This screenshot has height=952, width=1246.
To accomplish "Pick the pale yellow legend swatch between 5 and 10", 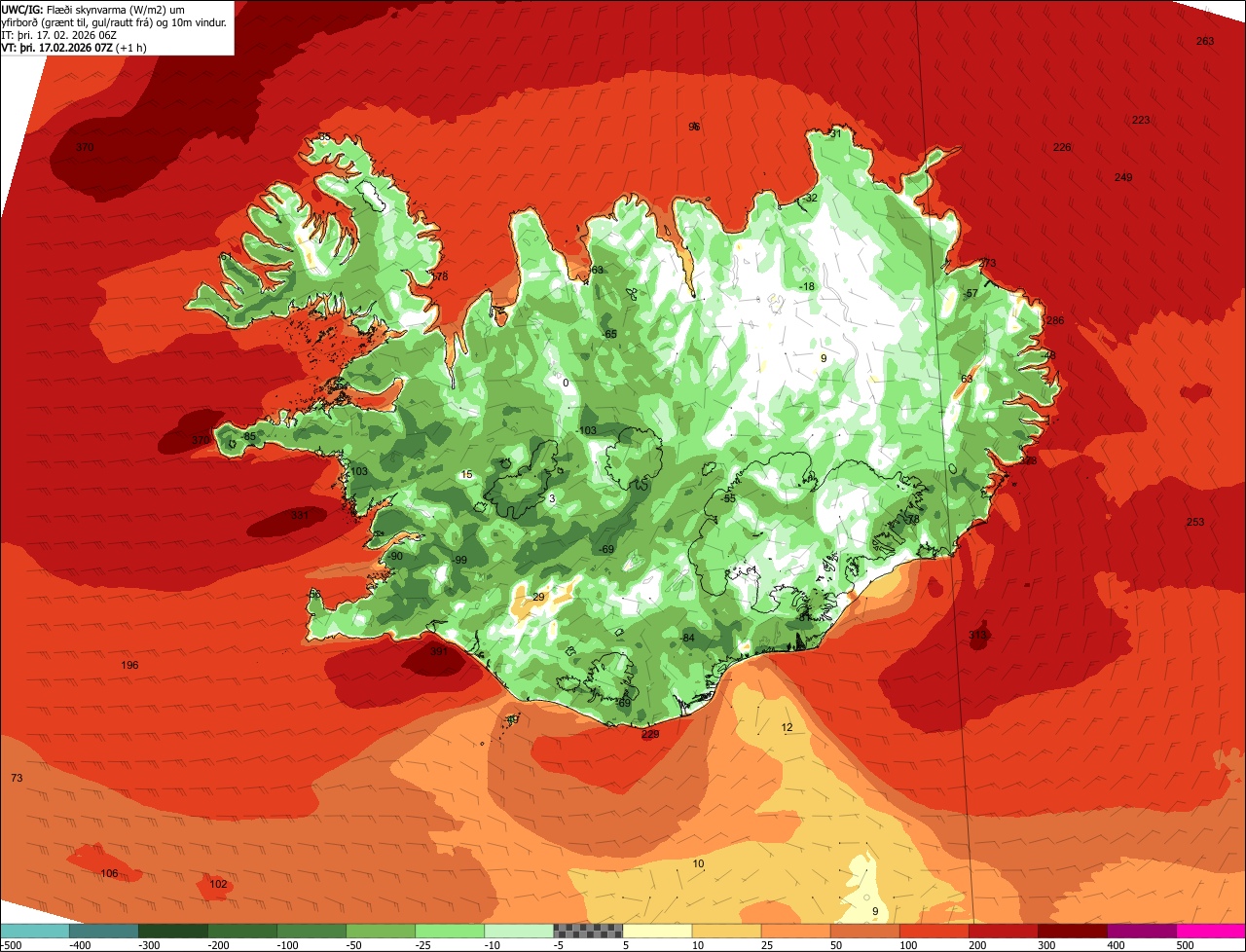I will 657,931.
